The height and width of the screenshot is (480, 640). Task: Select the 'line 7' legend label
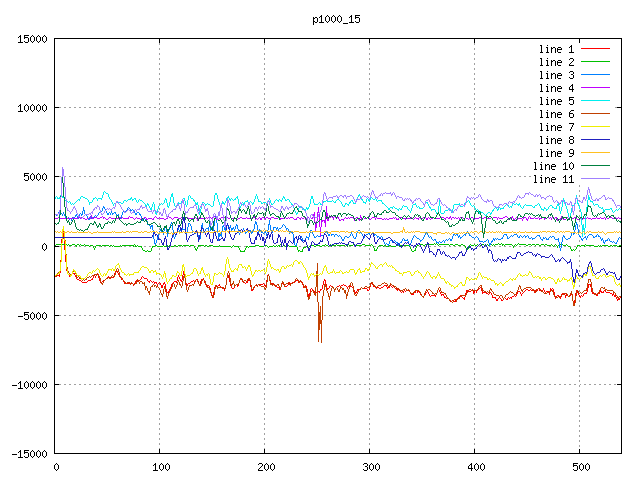click(557, 127)
